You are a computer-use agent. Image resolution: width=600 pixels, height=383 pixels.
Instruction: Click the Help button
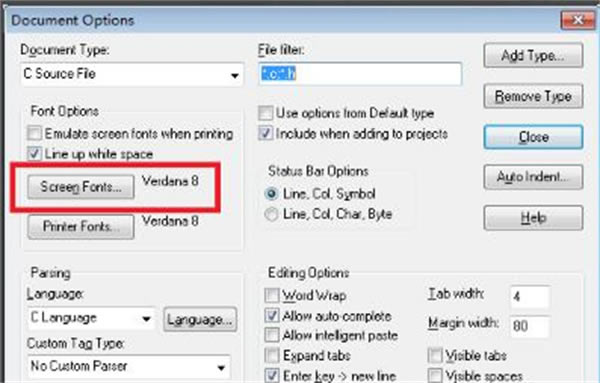pyautogui.click(x=533, y=218)
